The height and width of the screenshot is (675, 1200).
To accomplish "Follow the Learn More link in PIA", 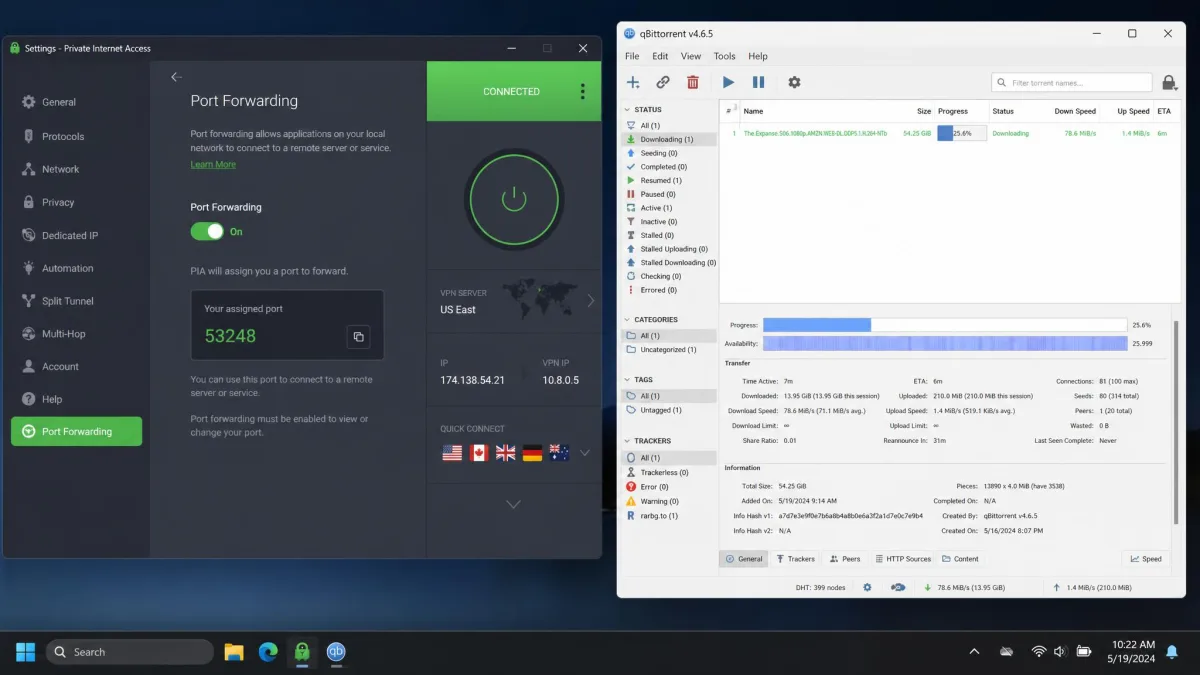I will pyautogui.click(x=213, y=164).
